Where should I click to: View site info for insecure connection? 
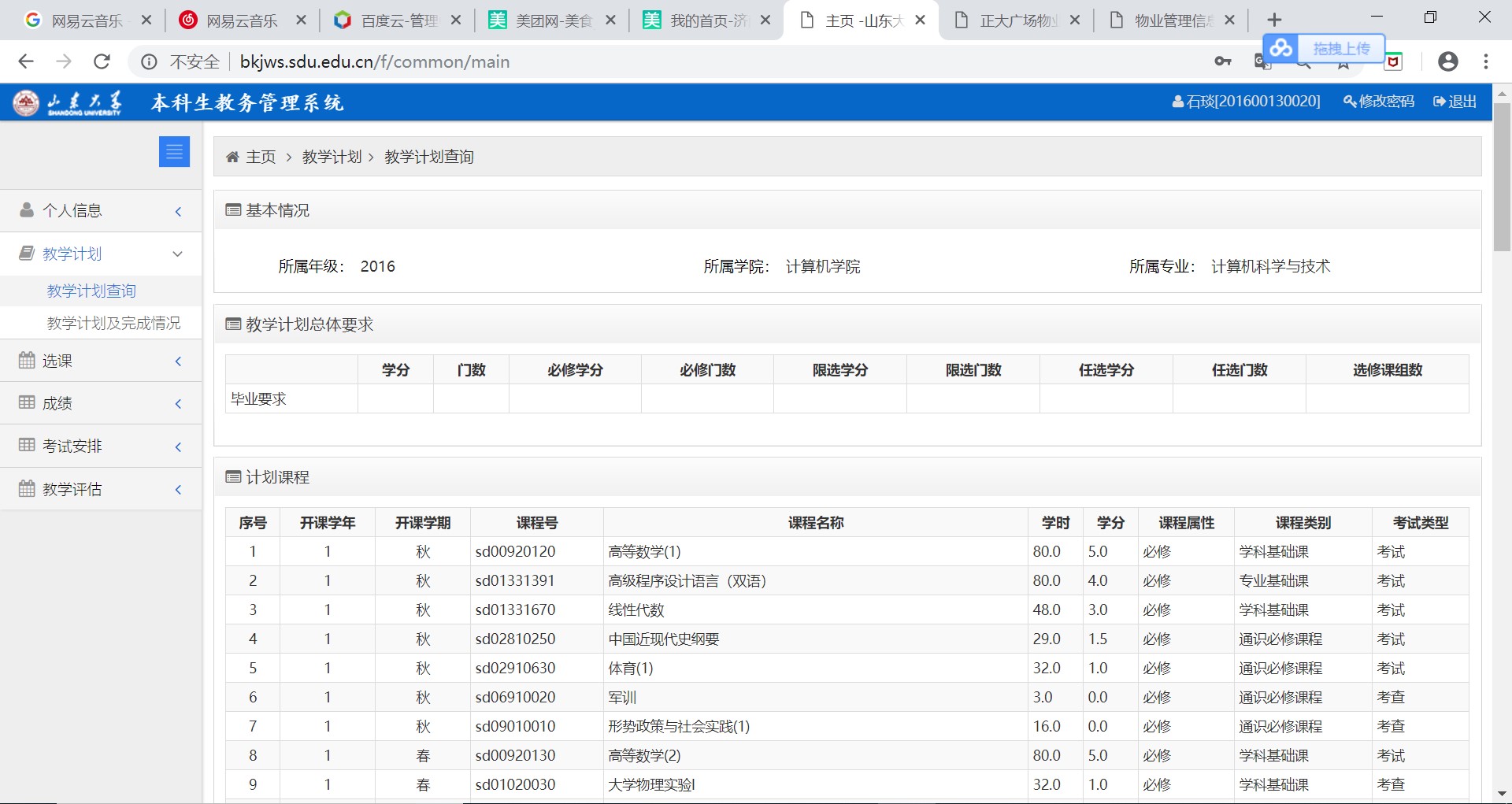coord(149,61)
